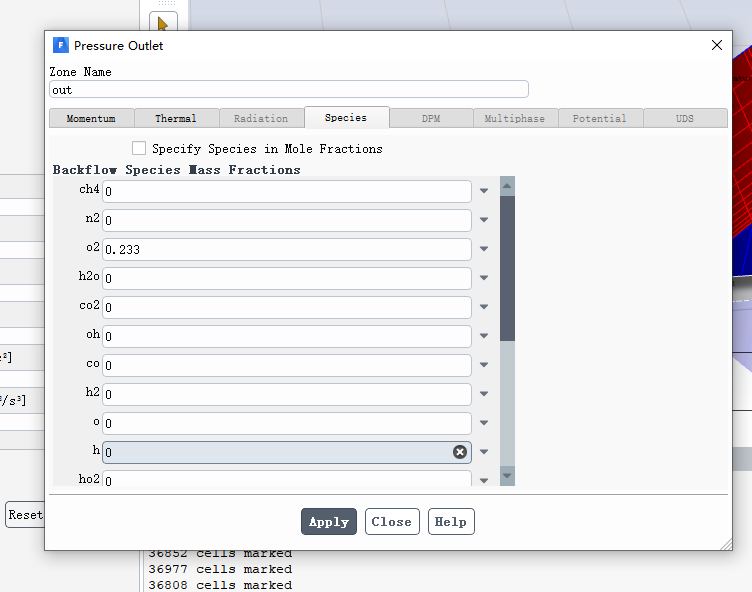
Task: Click the o2 mass fraction field
Action: click(x=286, y=249)
